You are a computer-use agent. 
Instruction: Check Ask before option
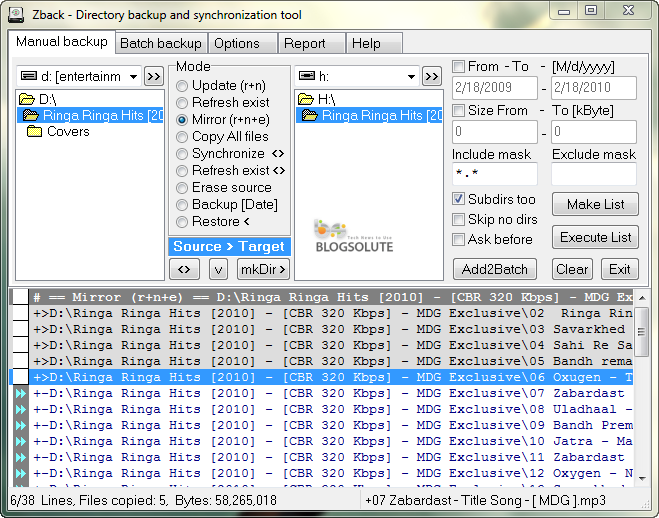coord(458,239)
